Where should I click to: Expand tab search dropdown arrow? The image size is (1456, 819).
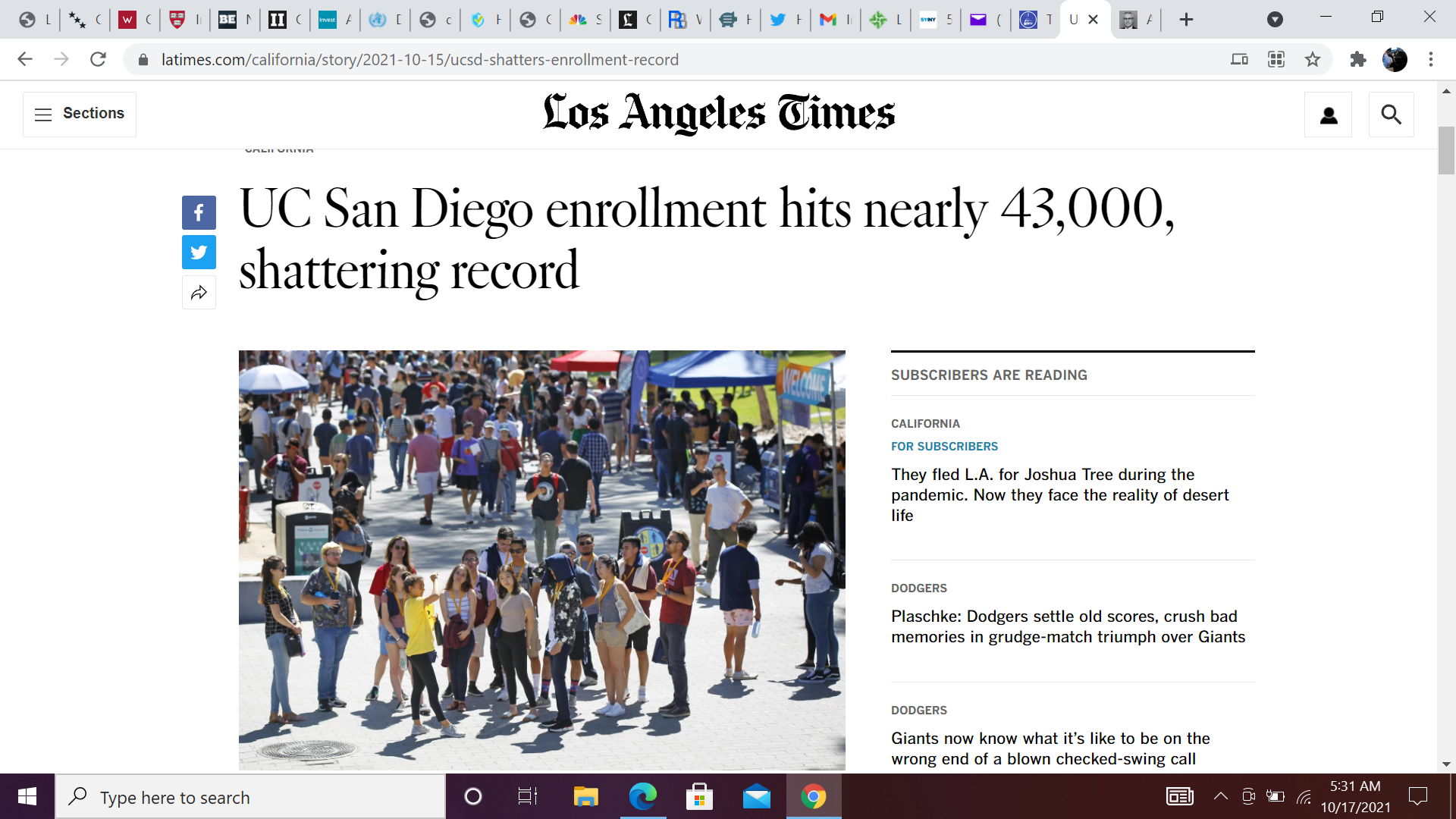[x=1275, y=20]
